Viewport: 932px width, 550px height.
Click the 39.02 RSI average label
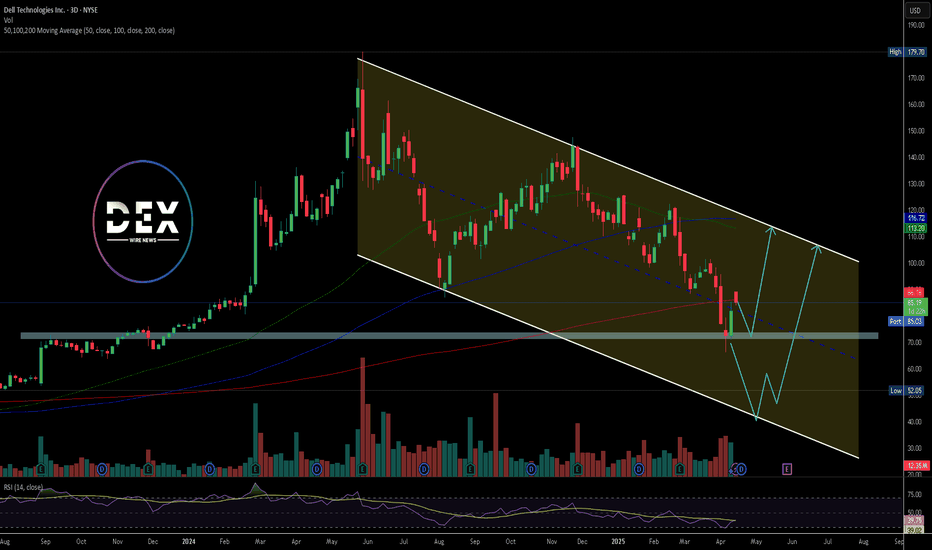[914, 529]
